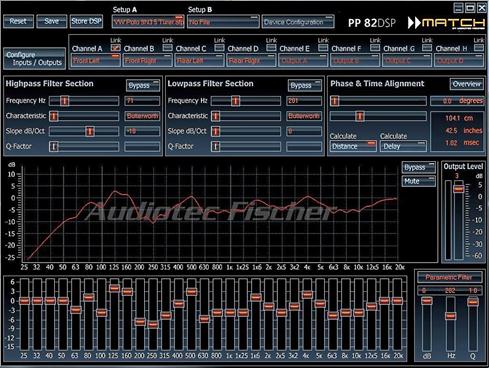Image resolution: width=489 pixels, height=368 pixels.
Task: Click the 125 Hz equalizer band fader
Action: pos(114,288)
